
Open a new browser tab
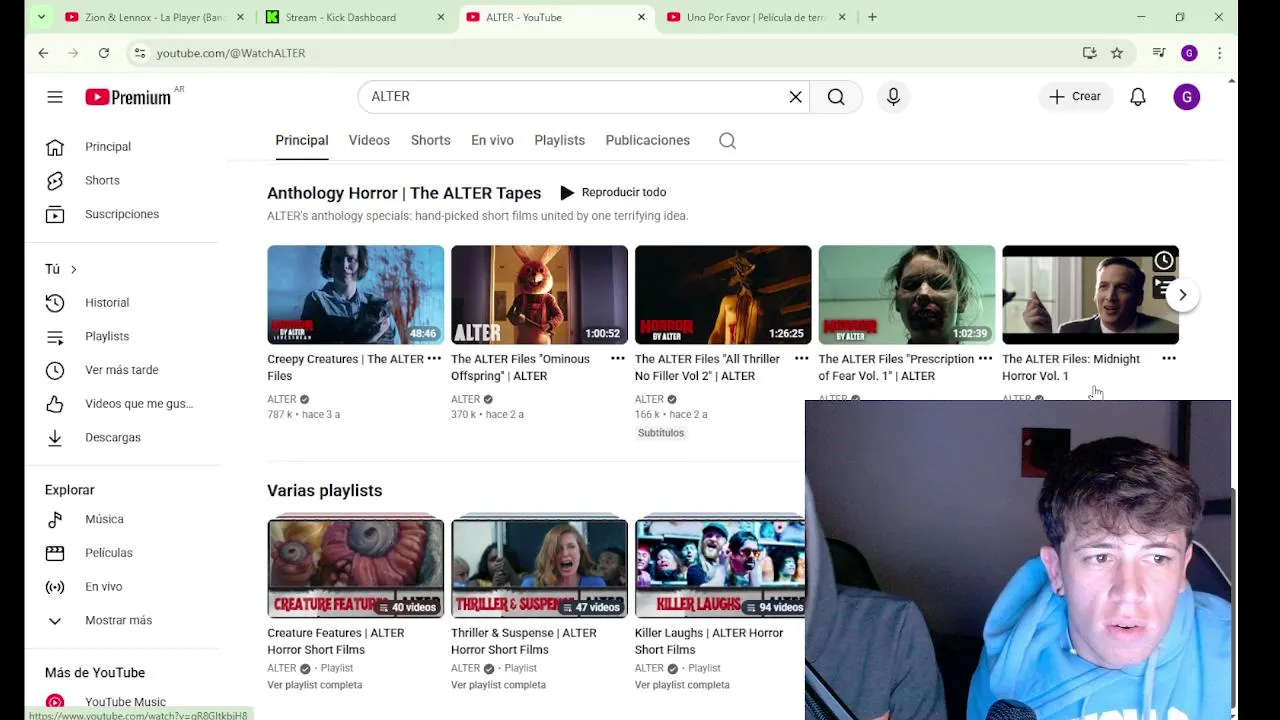pos(872,17)
